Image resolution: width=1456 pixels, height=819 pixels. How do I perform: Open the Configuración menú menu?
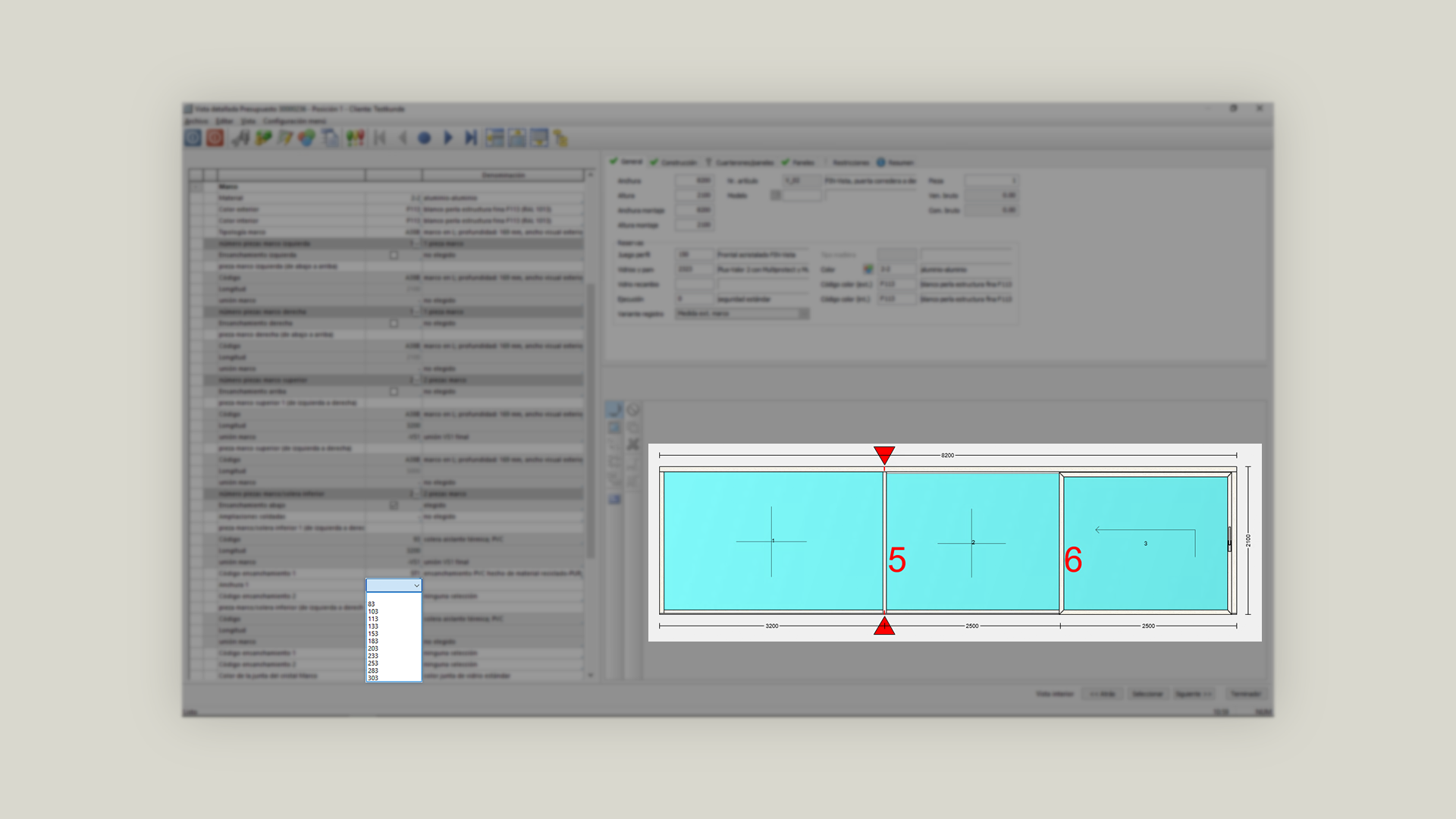point(294,121)
